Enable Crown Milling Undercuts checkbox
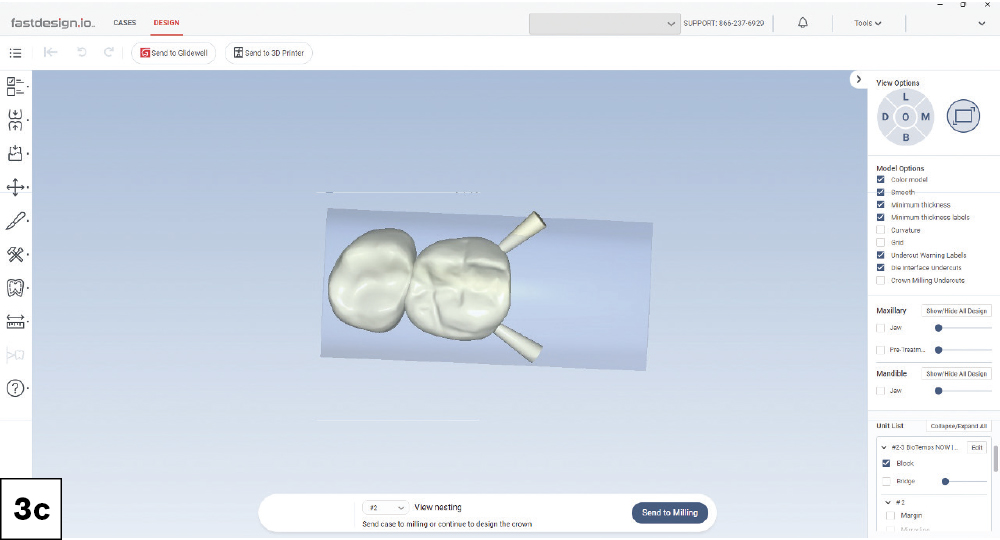Screen dimensions: 1000x540 click(881, 281)
